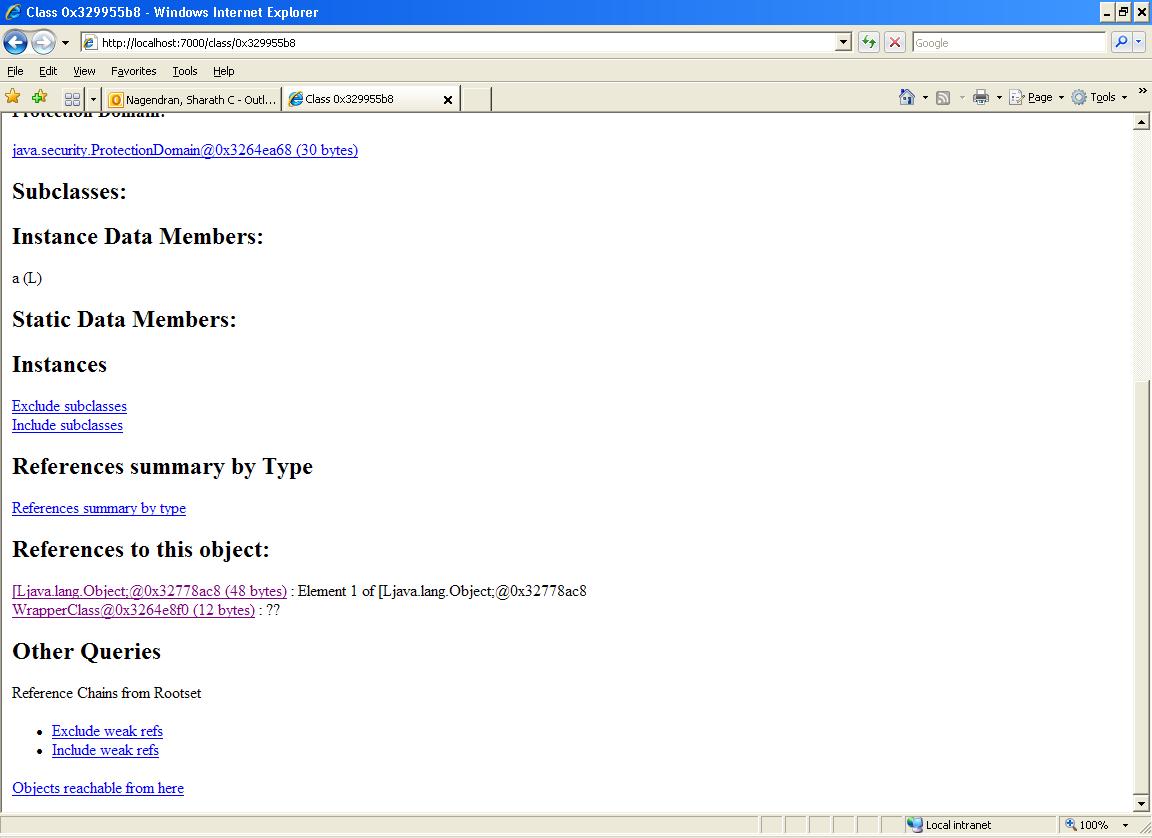Click the vertical scrollbar up arrow

coord(1141,122)
